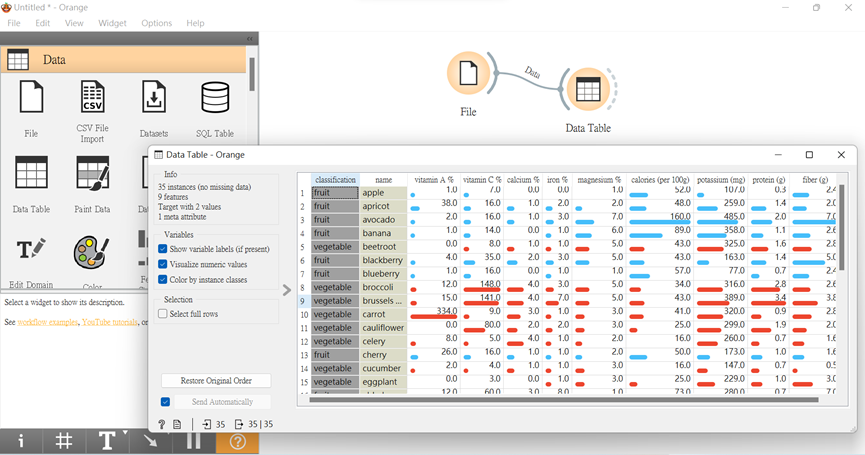Click the Data category table icon
865x455 pixels.
click(18, 60)
